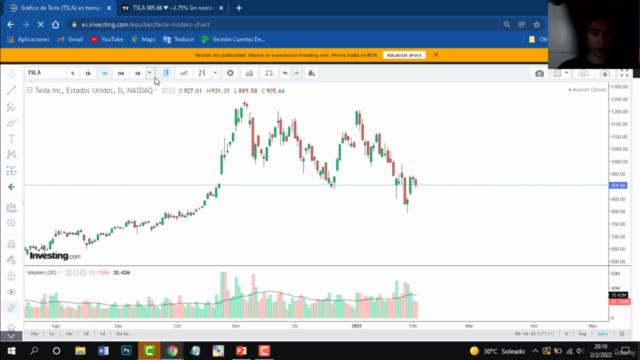The image size is (640, 360).
Task: Click the compare symbols scale icon
Action: [269, 73]
